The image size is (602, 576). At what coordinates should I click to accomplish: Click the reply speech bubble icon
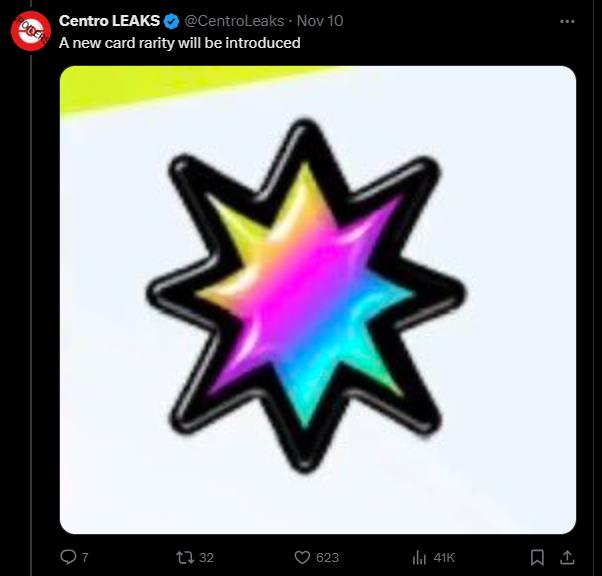69,557
